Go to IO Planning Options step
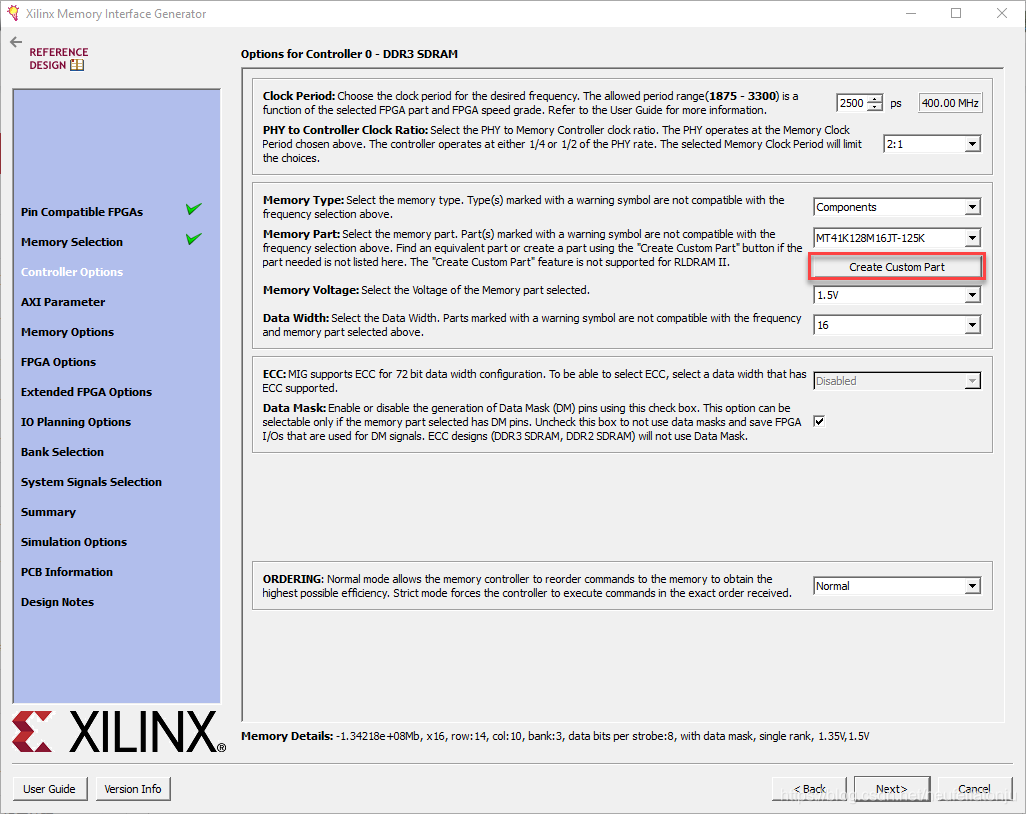 coord(76,422)
